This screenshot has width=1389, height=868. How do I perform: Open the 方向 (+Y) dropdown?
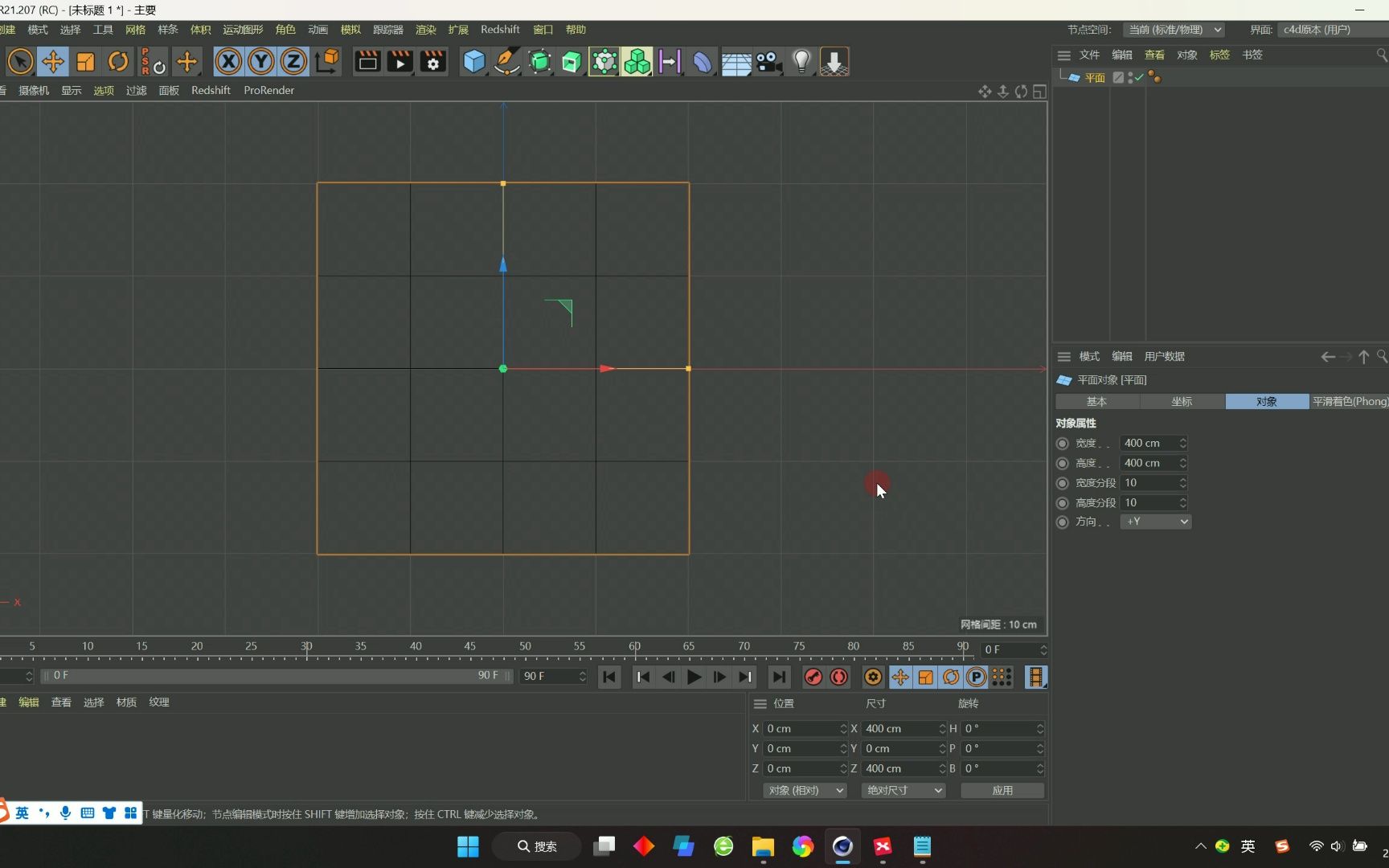1155,522
